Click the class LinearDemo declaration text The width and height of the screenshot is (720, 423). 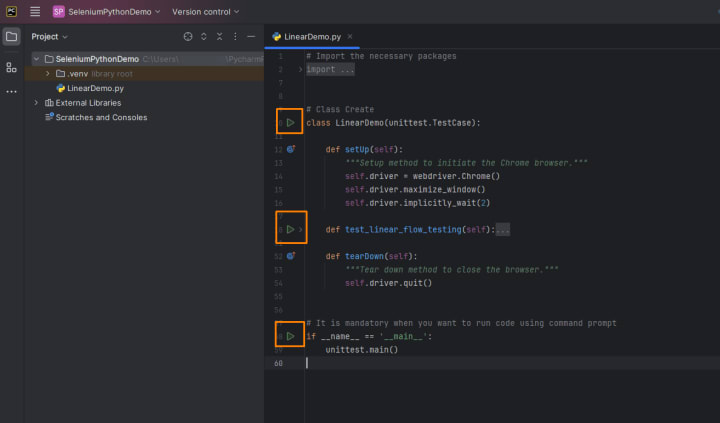(393, 123)
